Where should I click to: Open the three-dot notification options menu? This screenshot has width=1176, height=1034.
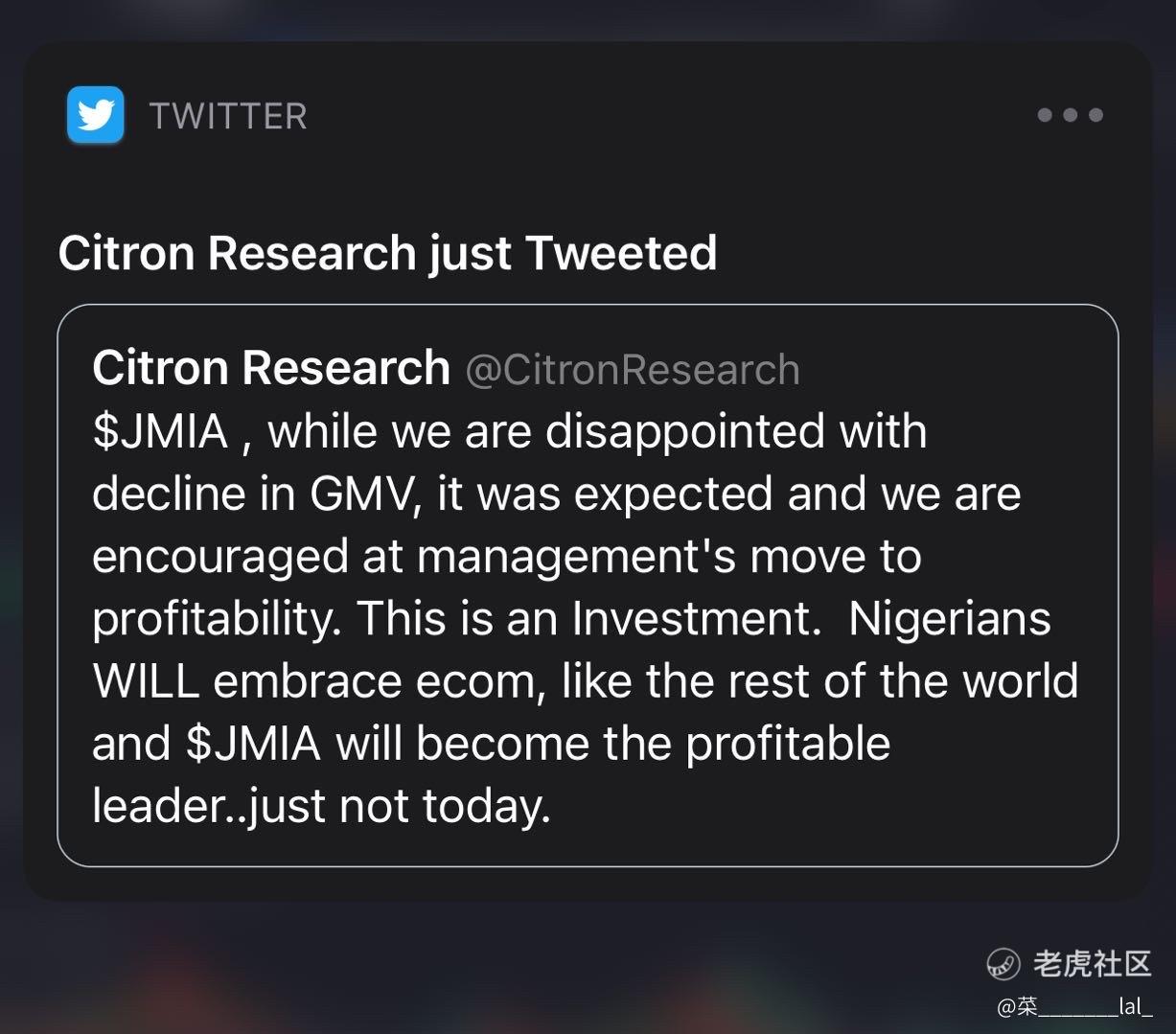point(1070,115)
